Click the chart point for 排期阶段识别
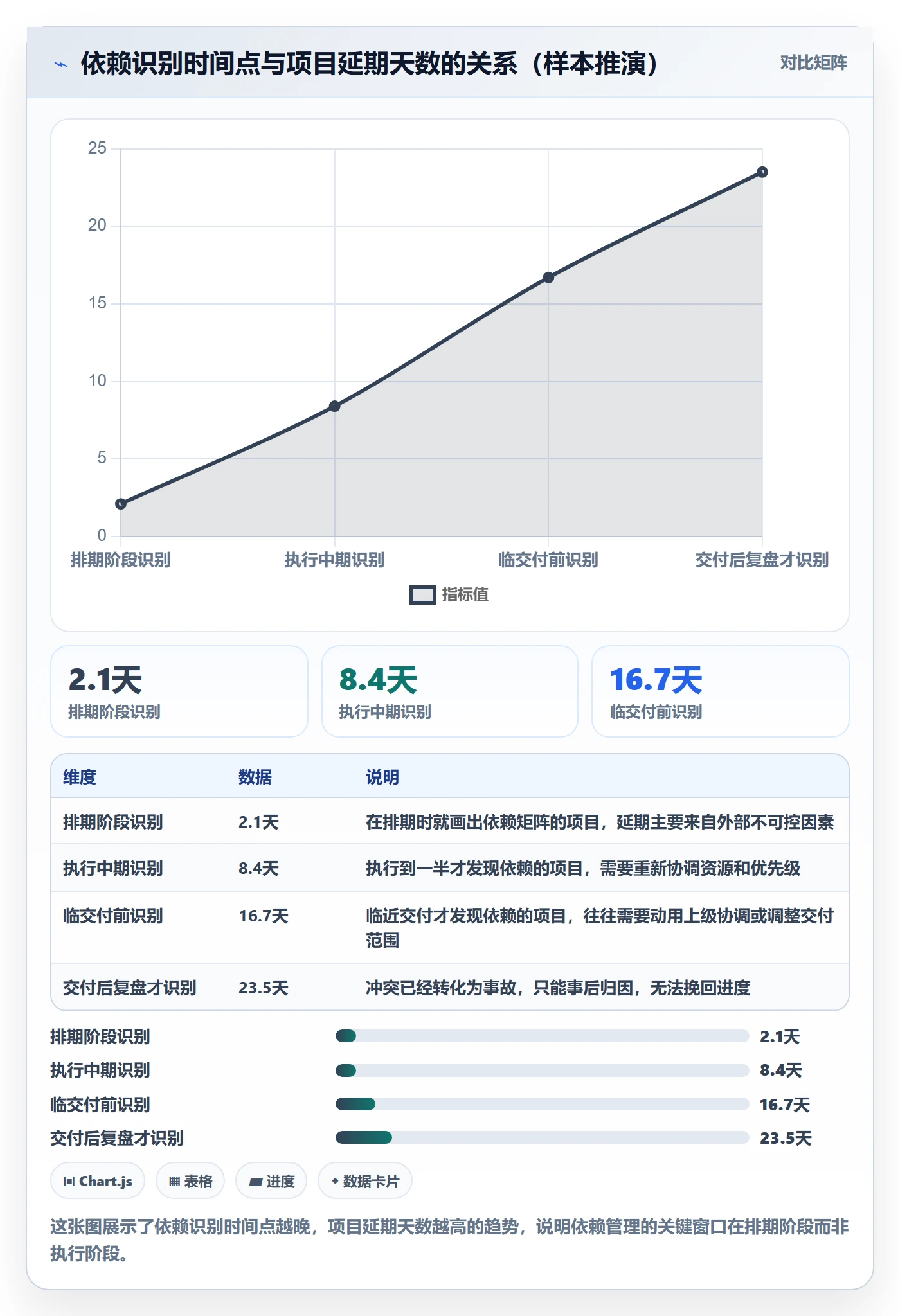 (x=121, y=504)
